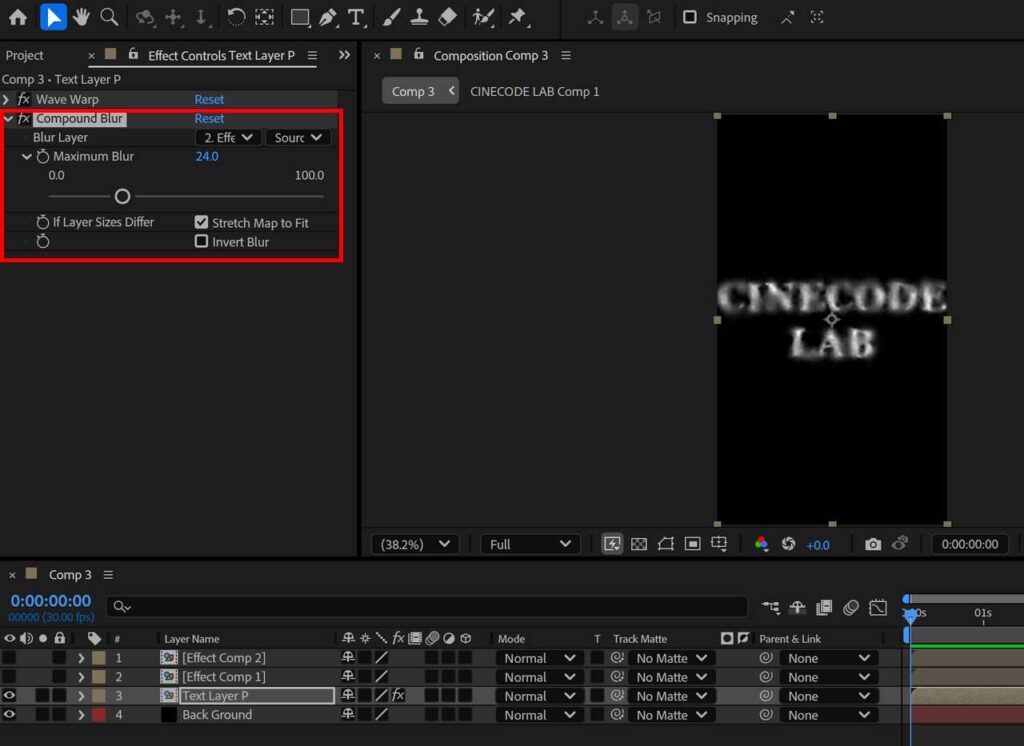Click the Maximum Blur slider handle

coord(122,196)
